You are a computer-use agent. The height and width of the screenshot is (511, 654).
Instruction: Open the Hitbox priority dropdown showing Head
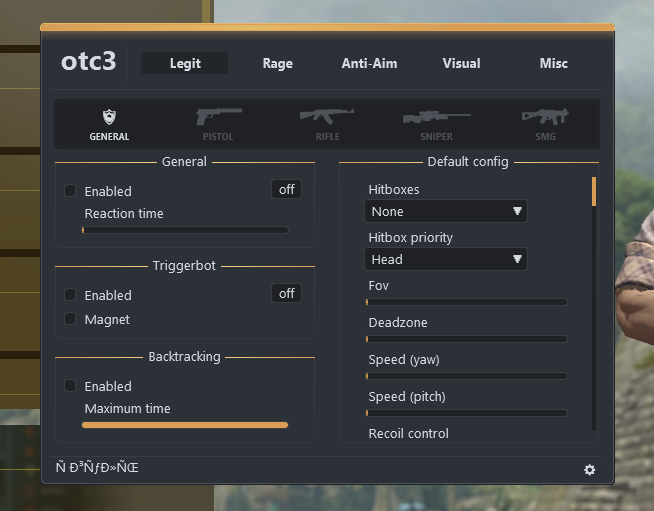[x=446, y=259]
